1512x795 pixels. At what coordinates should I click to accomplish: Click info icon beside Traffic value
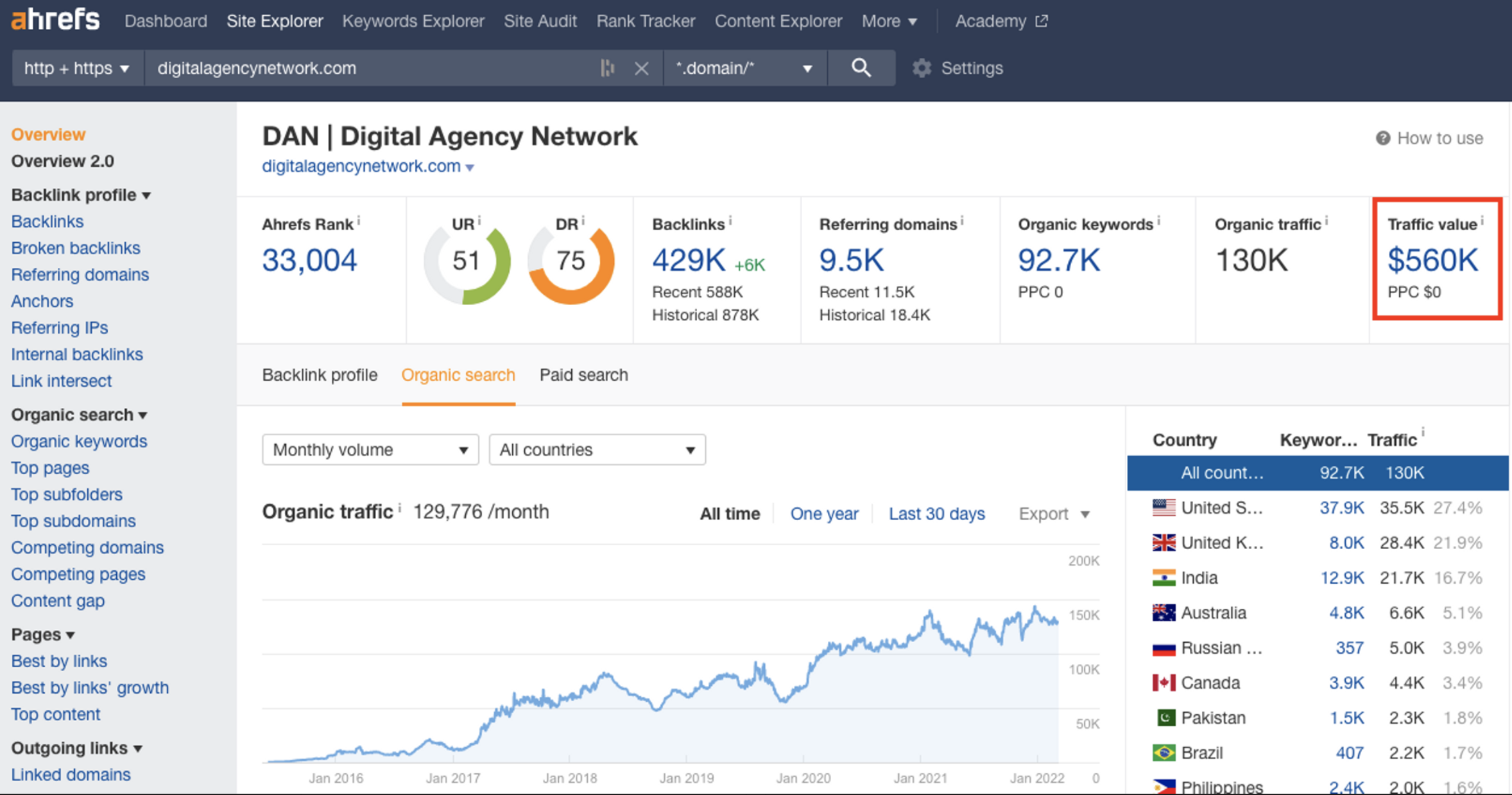click(1482, 221)
